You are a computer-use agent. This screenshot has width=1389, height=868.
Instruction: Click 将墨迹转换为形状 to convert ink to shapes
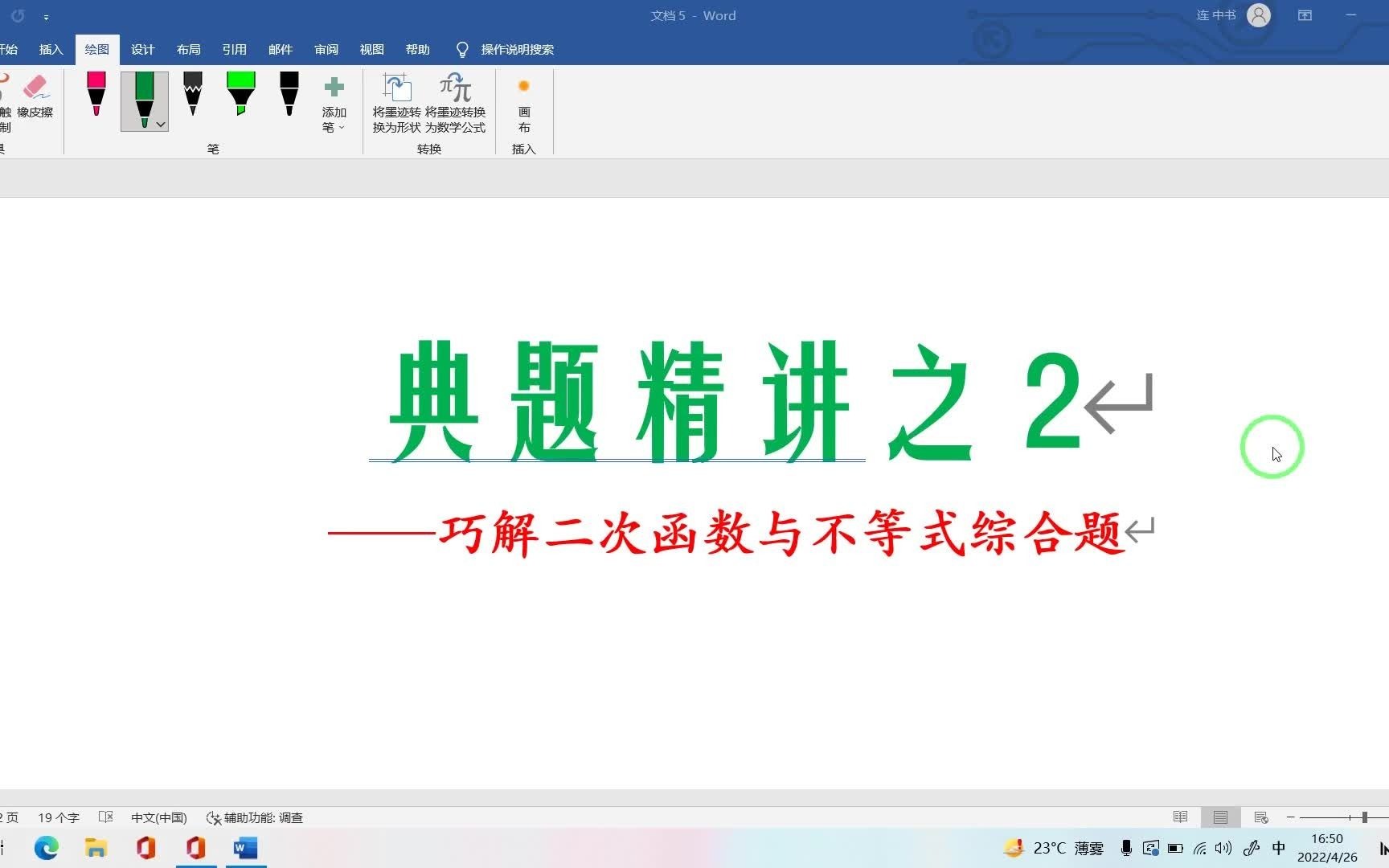pyautogui.click(x=397, y=103)
